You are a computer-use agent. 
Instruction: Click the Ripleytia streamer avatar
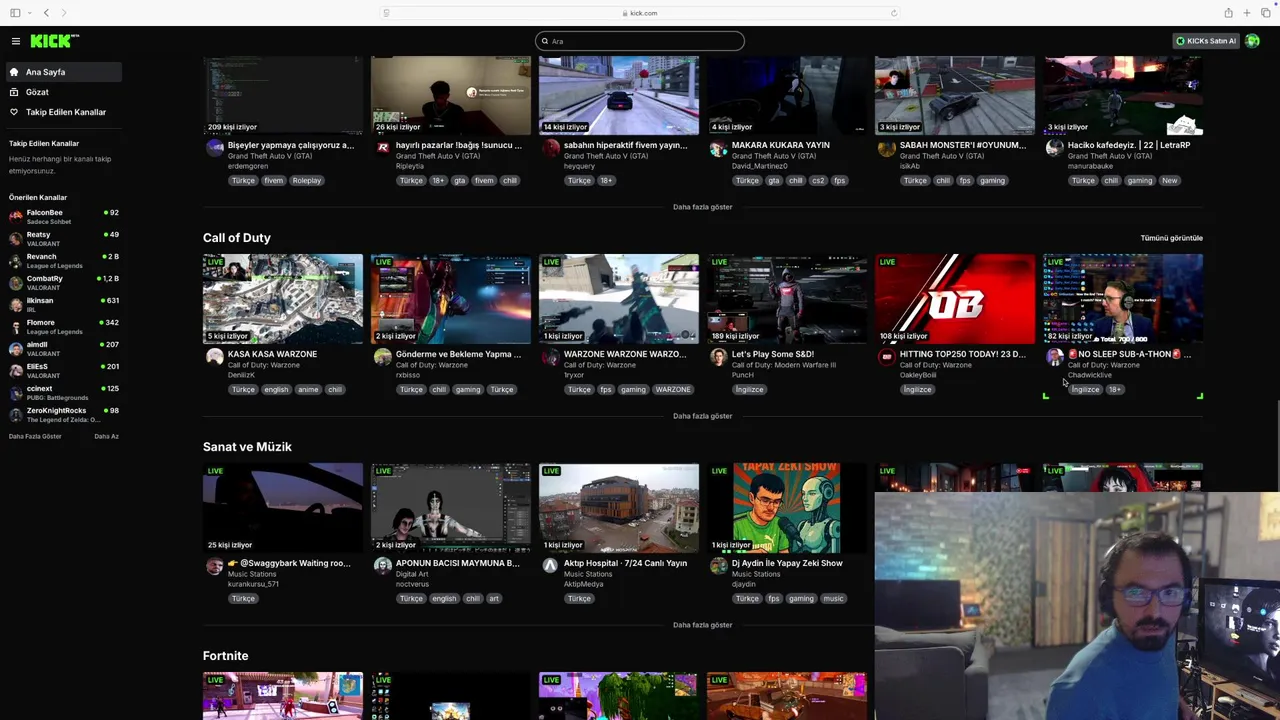tap(382, 147)
